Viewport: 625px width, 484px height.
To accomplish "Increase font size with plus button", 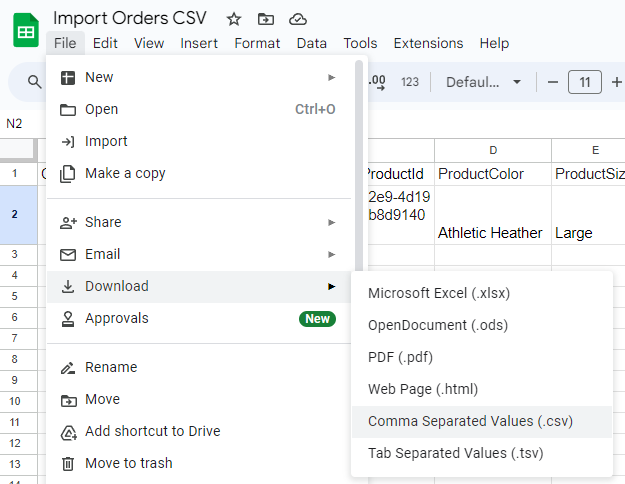I will [616, 82].
